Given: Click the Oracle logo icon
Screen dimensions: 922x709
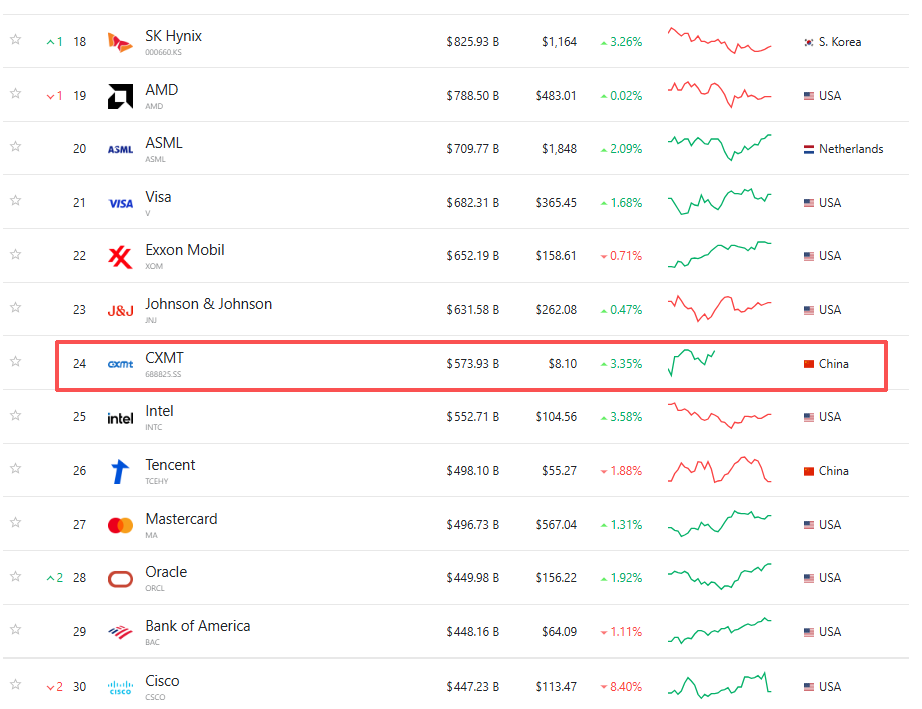Looking at the screenshot, I should pyautogui.click(x=120, y=579).
